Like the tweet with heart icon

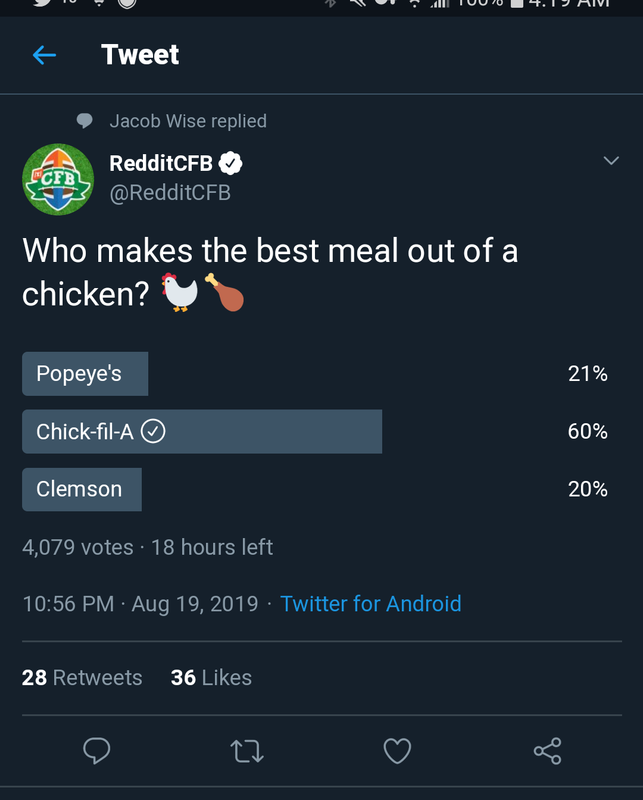[x=397, y=751]
